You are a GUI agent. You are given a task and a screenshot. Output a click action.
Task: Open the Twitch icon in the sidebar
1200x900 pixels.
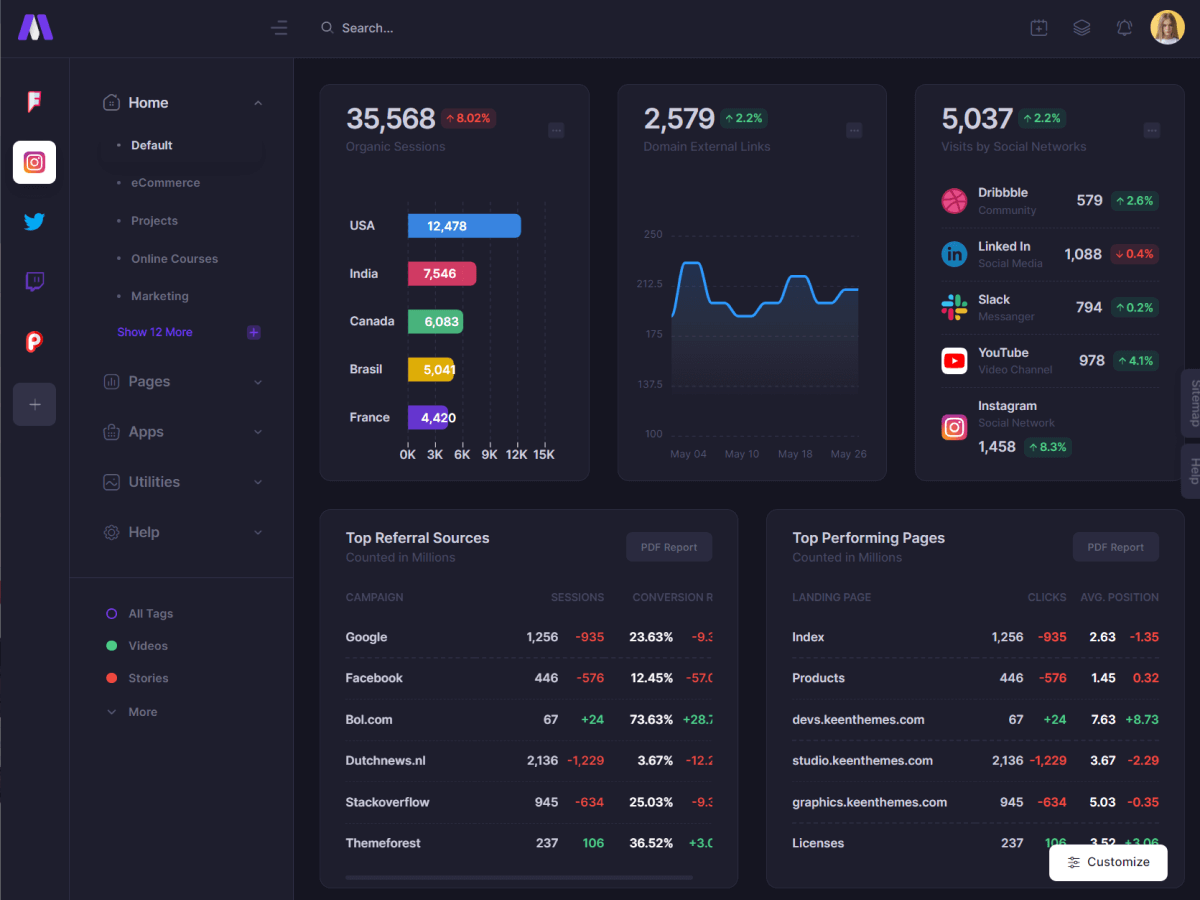coord(34,282)
